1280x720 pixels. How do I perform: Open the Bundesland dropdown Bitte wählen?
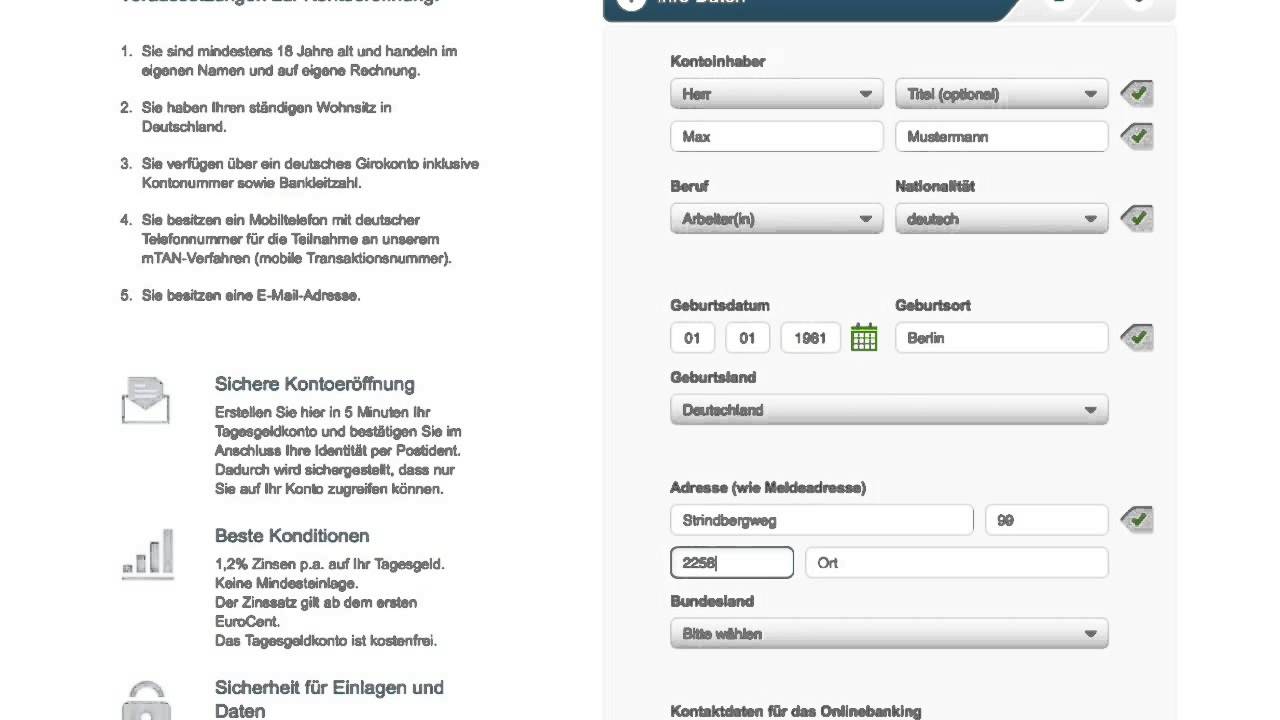(x=889, y=634)
